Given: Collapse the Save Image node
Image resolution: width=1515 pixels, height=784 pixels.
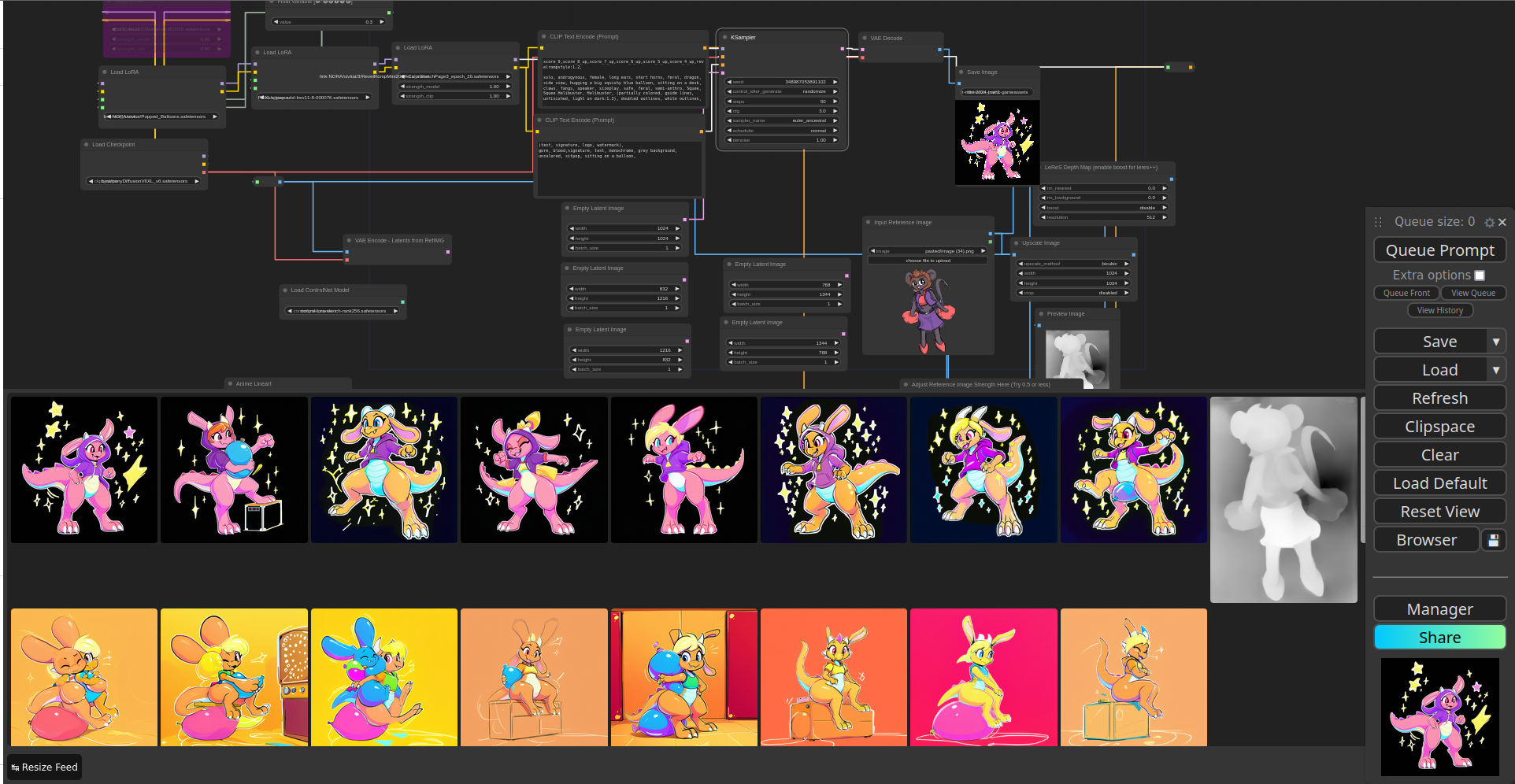Looking at the screenshot, I should [961, 72].
